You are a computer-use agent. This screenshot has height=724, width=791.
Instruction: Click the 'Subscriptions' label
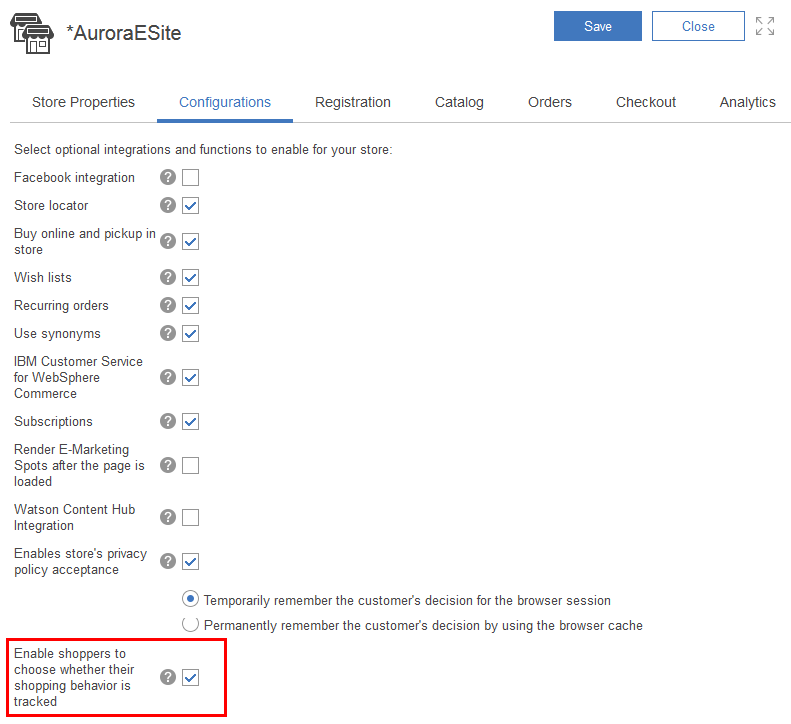tap(53, 422)
